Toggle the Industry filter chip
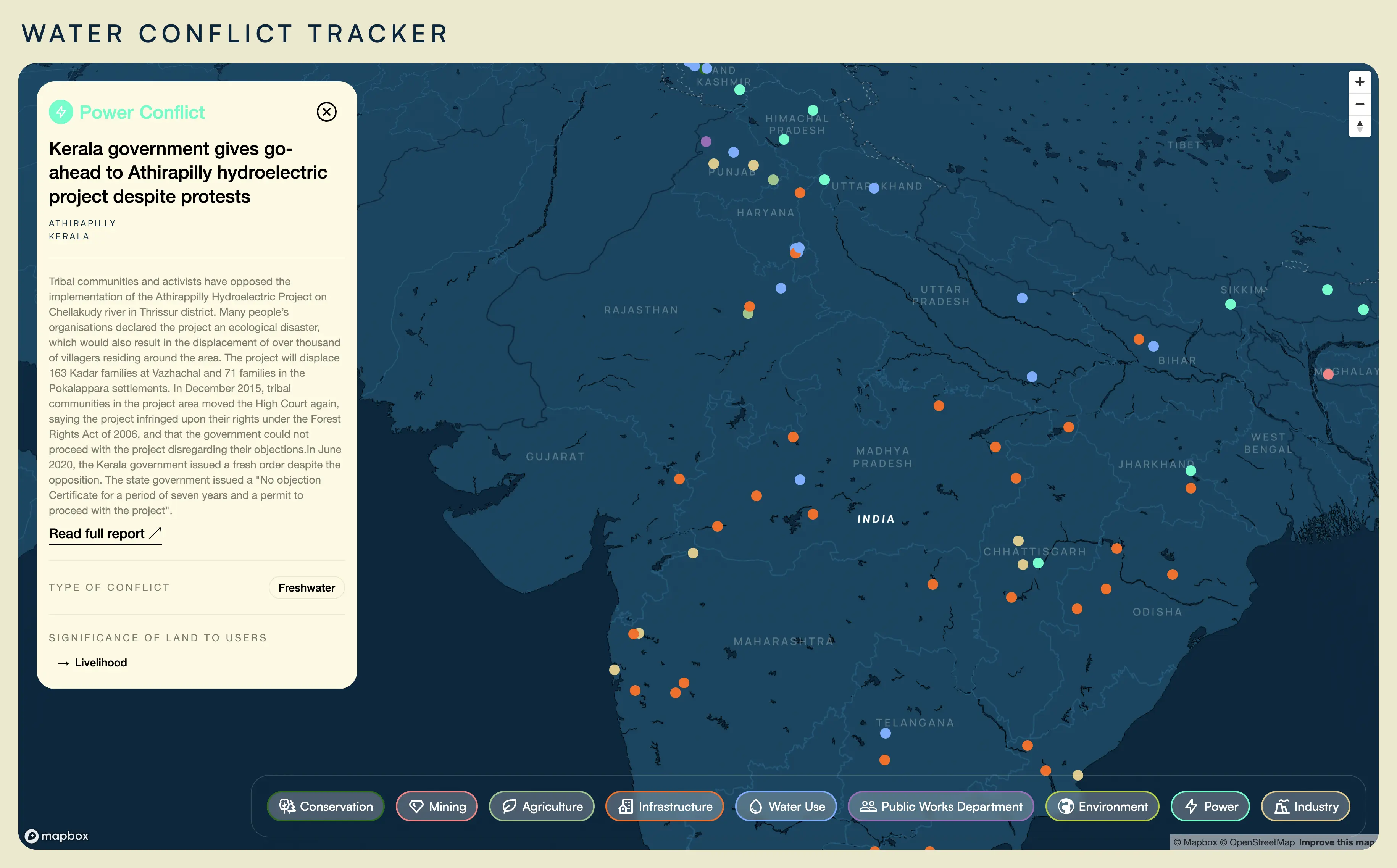This screenshot has height=868, width=1397. (x=1305, y=807)
